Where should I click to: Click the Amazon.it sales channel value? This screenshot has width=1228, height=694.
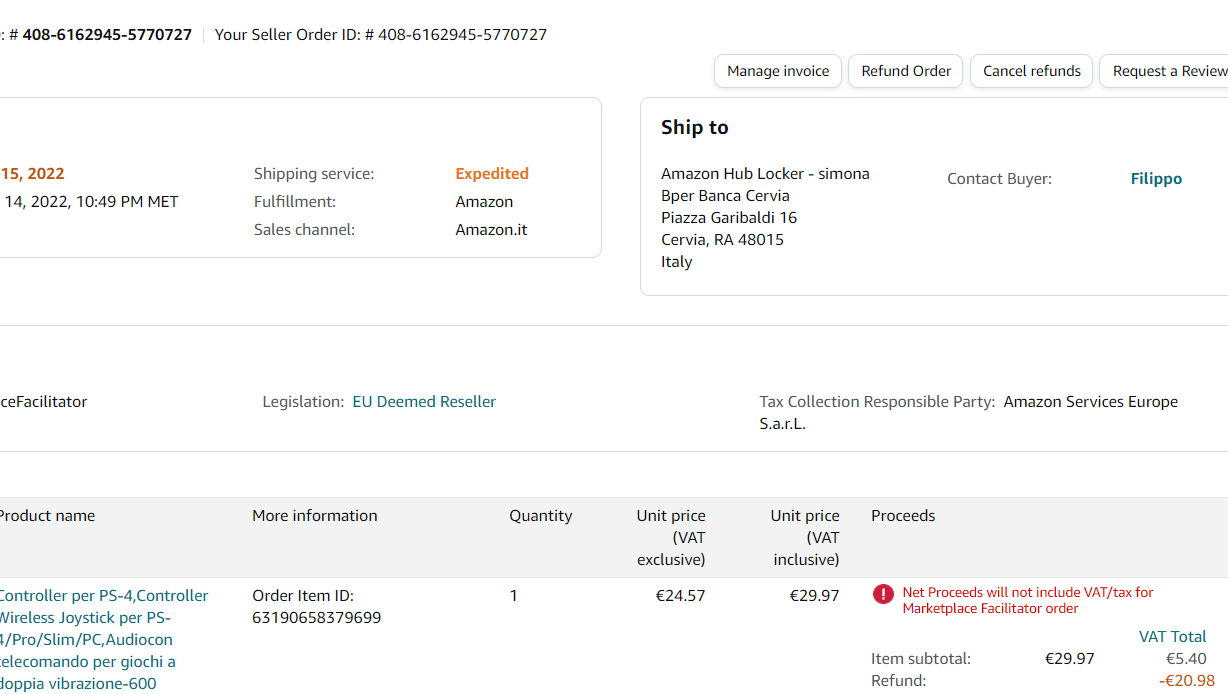tap(491, 230)
